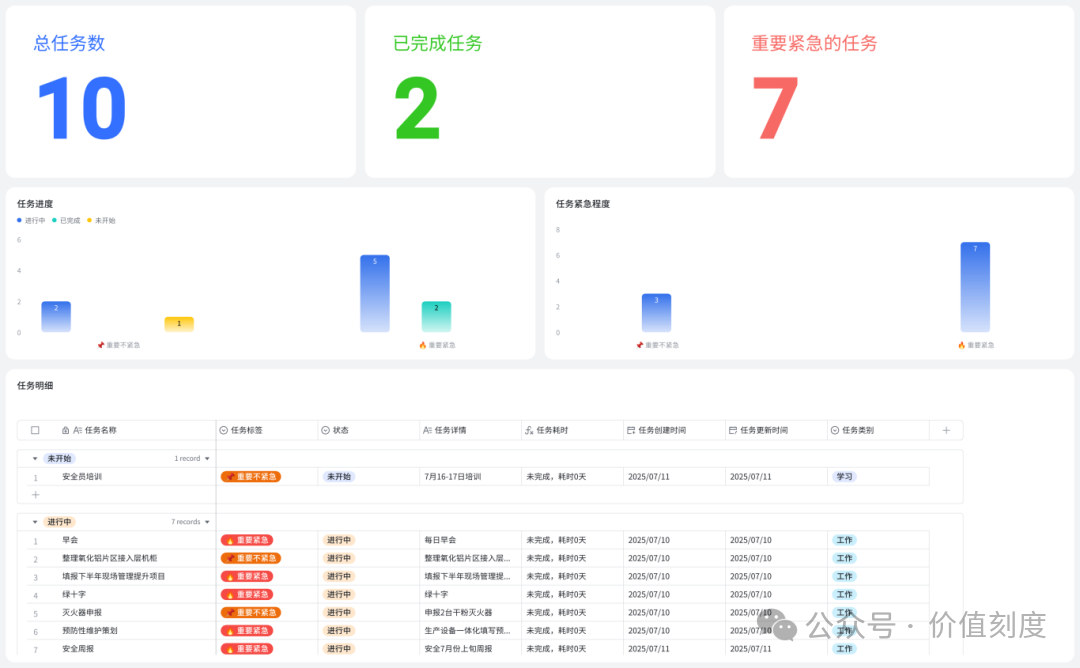This screenshot has height=668, width=1080.
Task: Click the single-select icon in 任务标签 header
Action: [223, 430]
